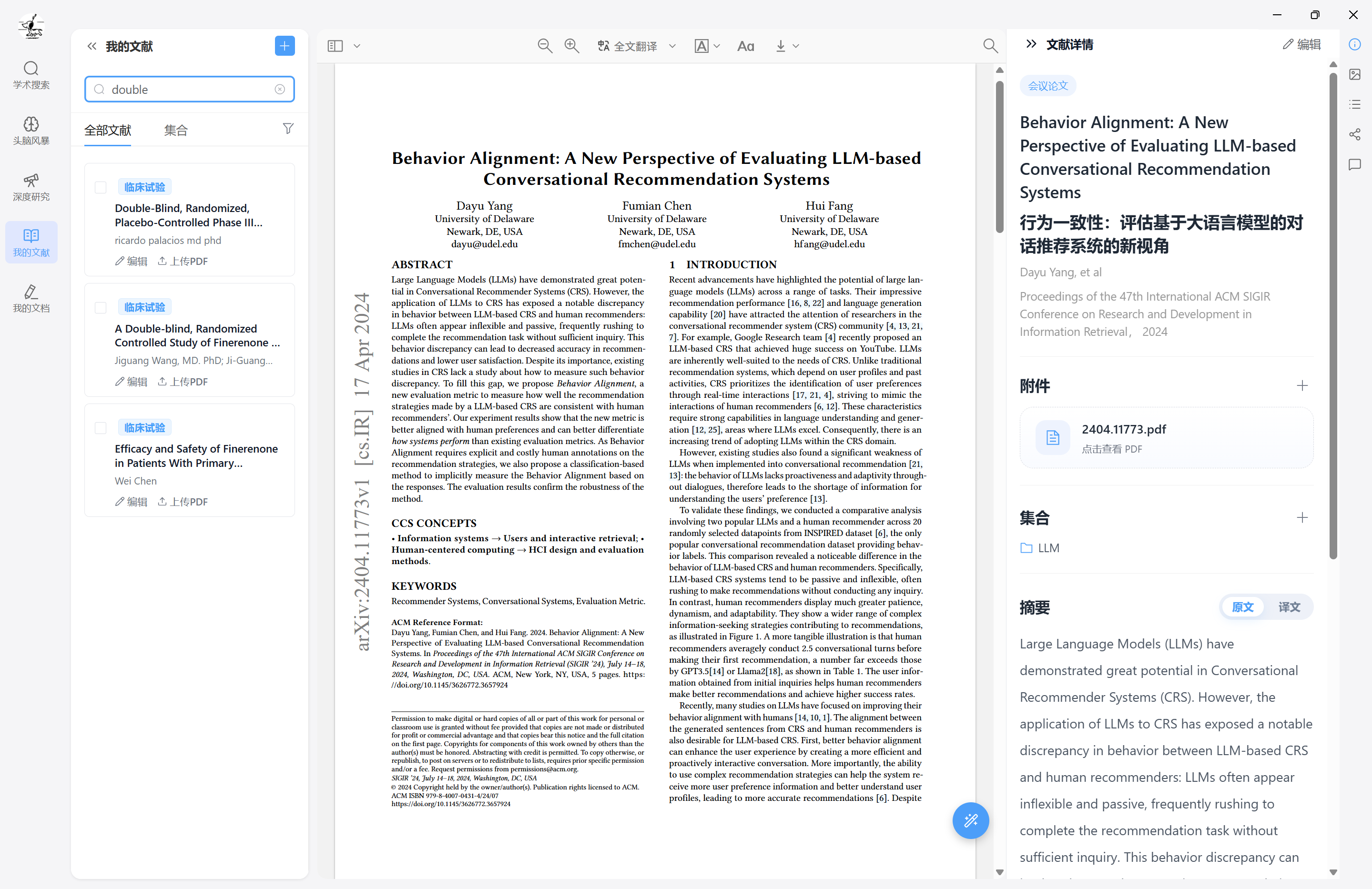
Task: Expand the sidebar layout dropdown arrow
Action: coord(357,46)
